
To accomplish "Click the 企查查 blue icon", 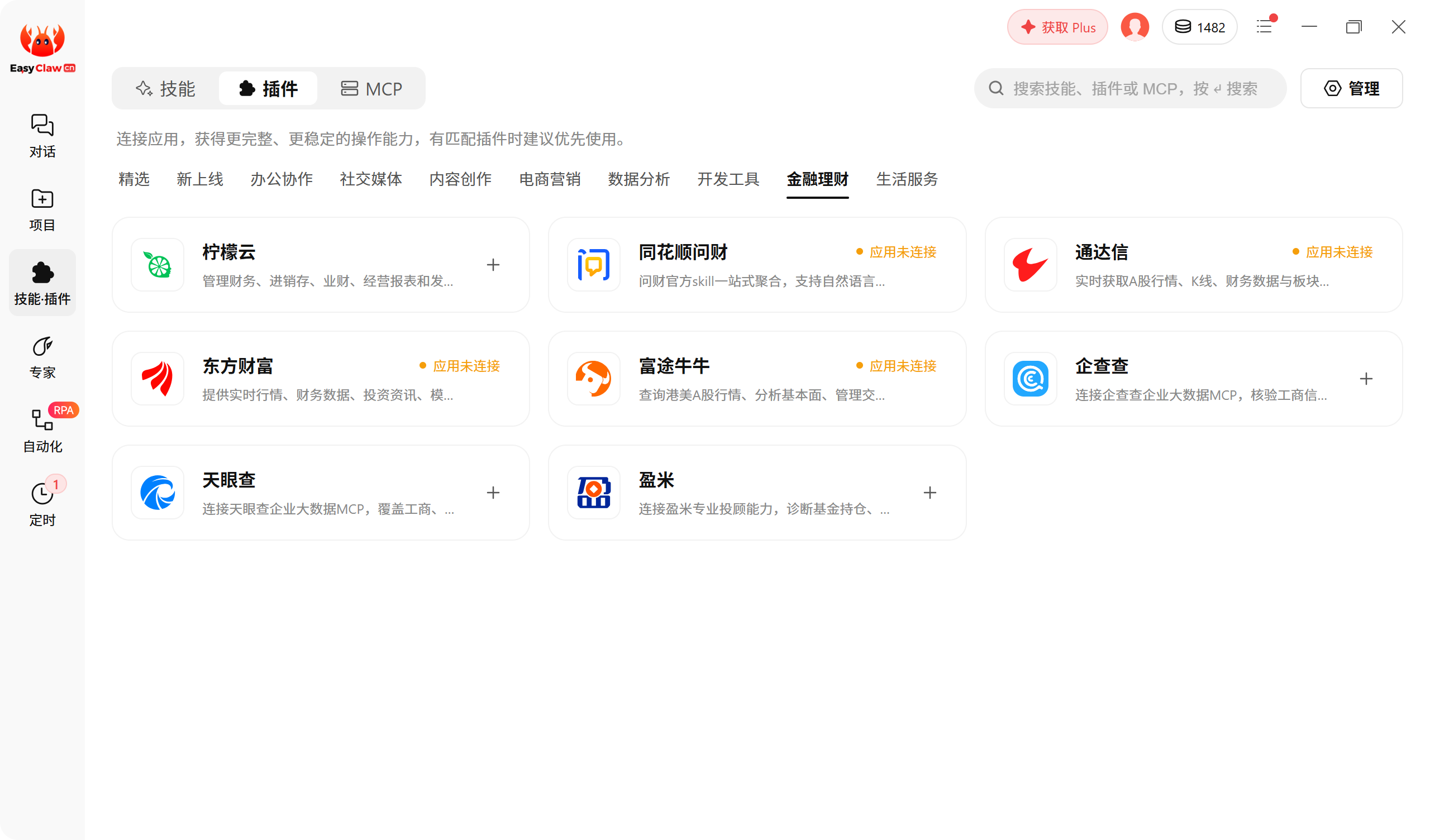I will click(1031, 379).
